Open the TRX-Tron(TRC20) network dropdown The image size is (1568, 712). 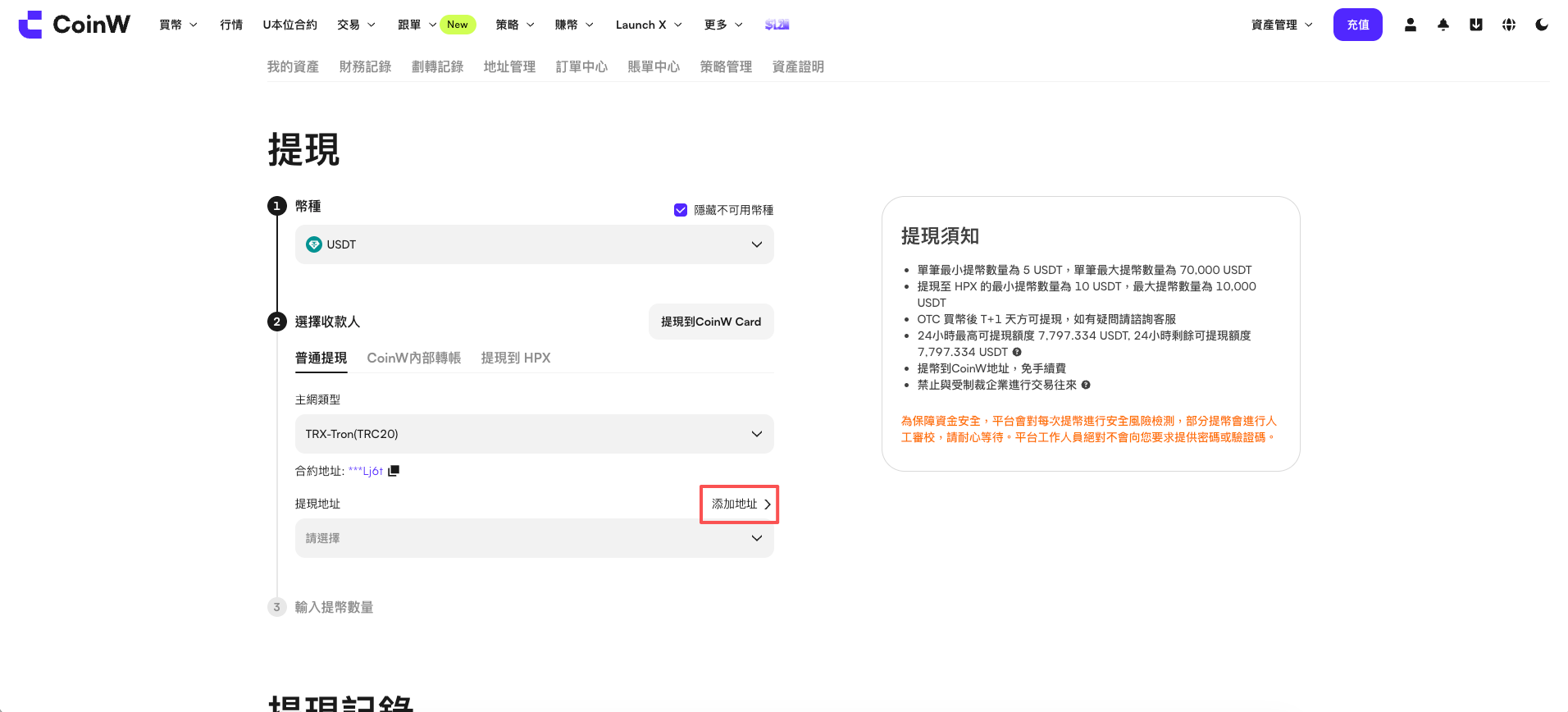pyautogui.click(x=534, y=434)
